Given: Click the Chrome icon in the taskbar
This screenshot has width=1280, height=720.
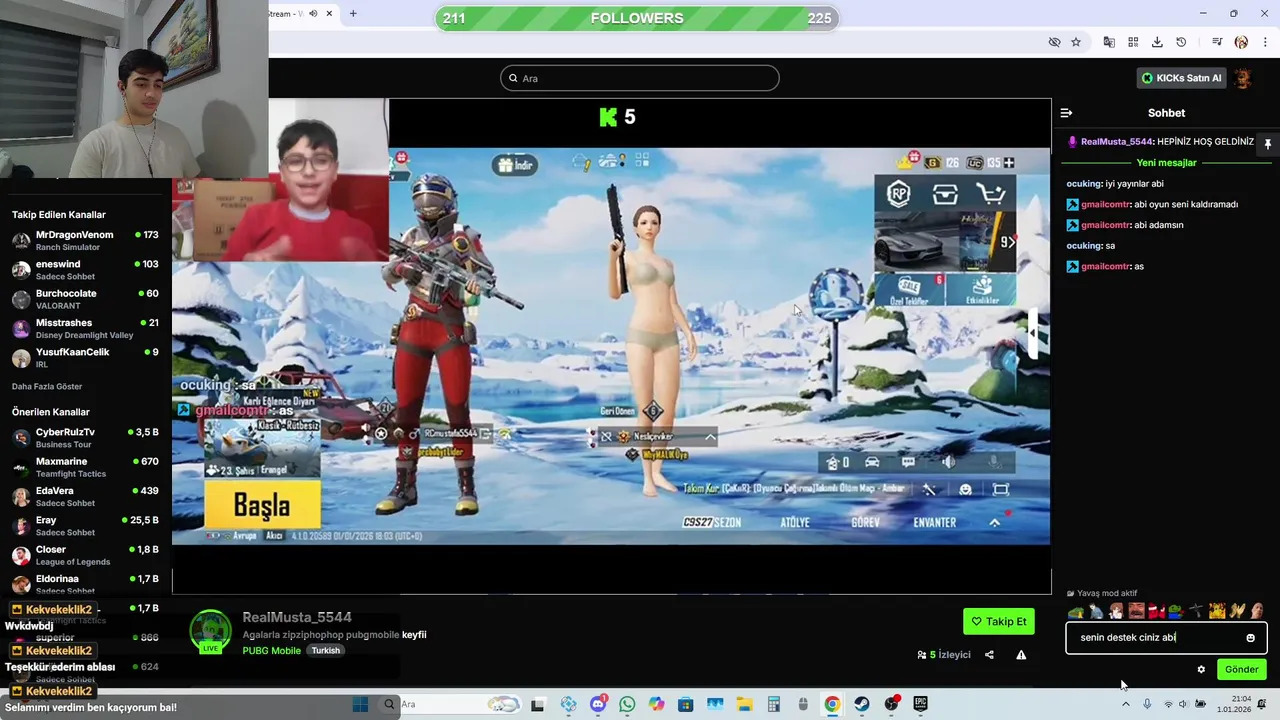Looking at the screenshot, I should coord(832,704).
